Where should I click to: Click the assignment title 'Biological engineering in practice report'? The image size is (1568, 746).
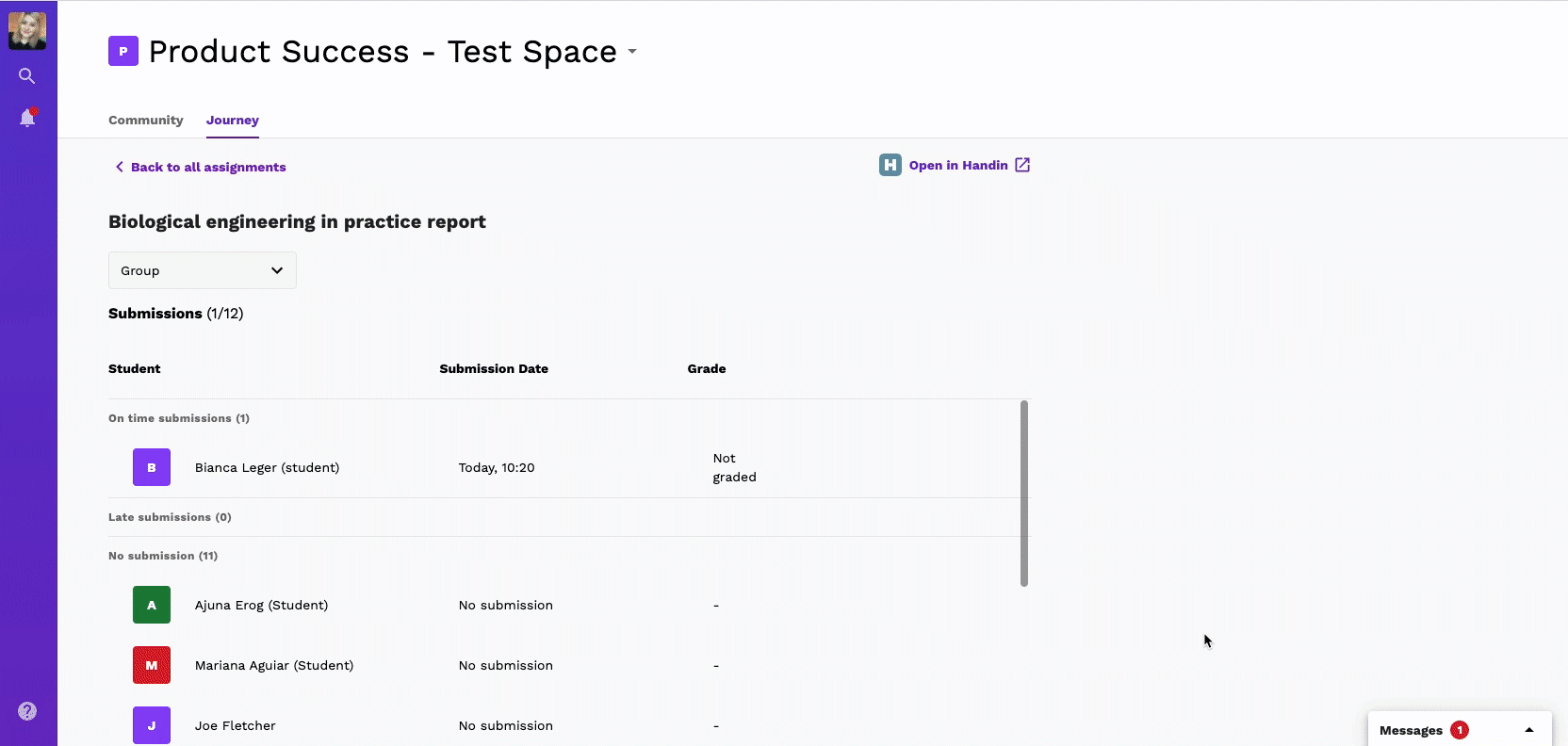click(x=297, y=222)
